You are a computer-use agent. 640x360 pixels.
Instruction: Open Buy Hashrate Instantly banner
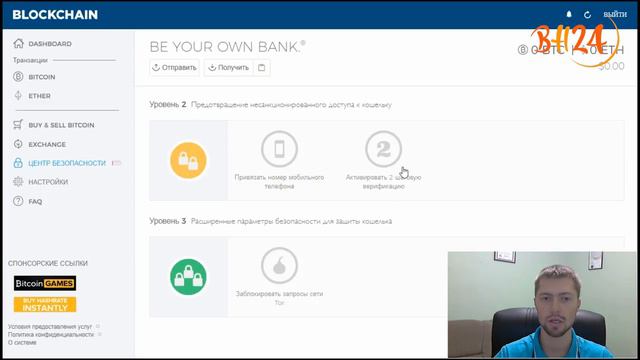[x=45, y=304]
